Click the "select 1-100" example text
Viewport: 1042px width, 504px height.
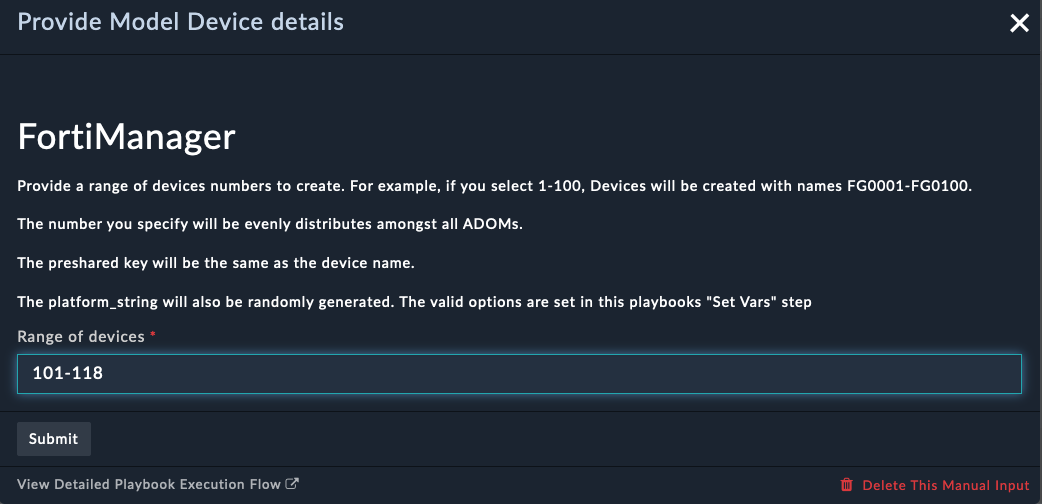526,186
